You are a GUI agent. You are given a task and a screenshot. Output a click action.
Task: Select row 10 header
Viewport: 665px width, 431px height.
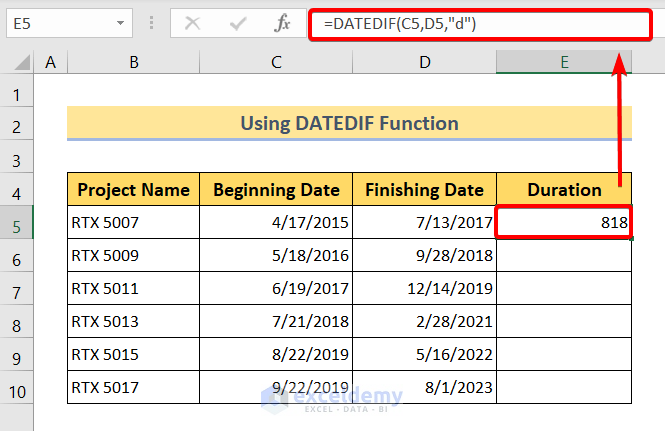coord(17,387)
